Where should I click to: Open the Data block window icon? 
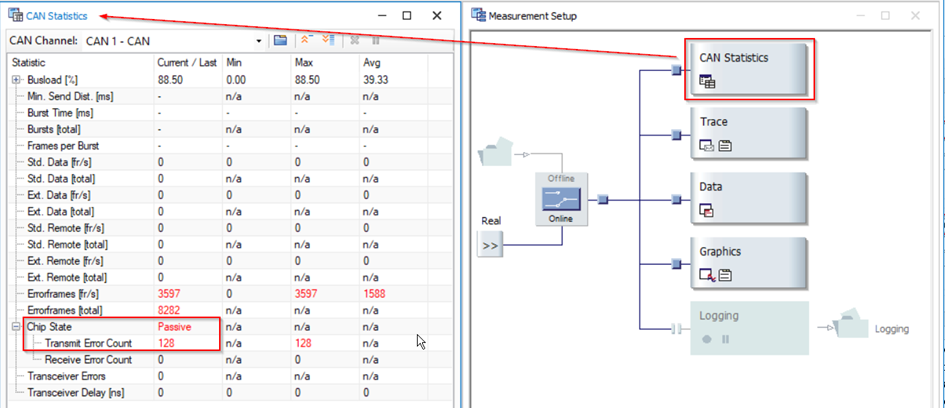point(707,211)
